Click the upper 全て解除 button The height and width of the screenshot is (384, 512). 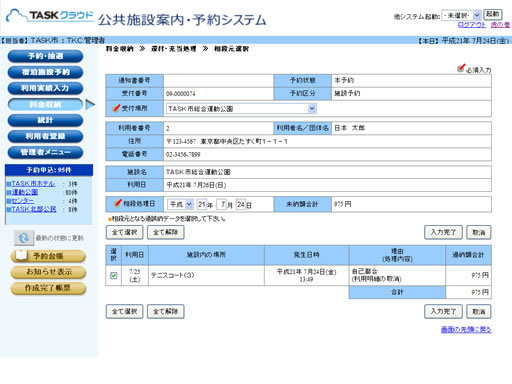165,232
